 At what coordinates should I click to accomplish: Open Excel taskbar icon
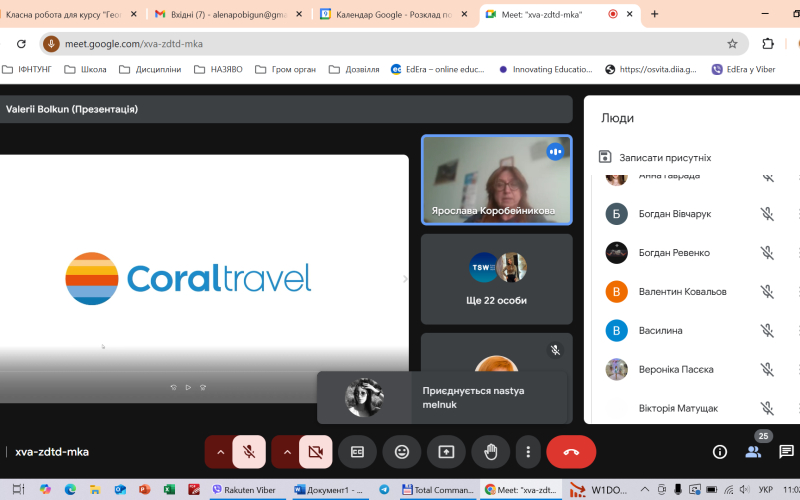169,490
